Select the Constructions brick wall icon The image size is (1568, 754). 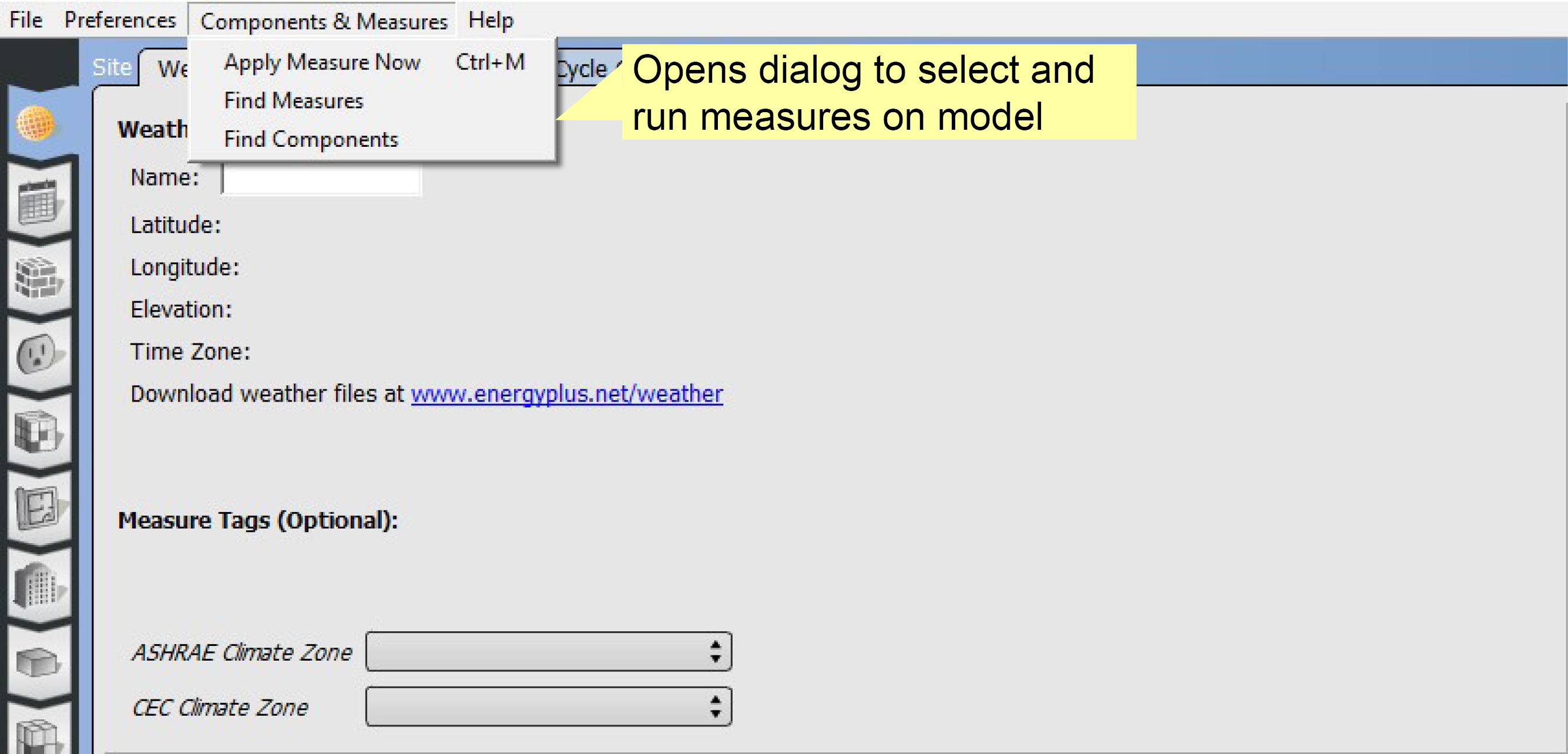pyautogui.click(x=39, y=278)
